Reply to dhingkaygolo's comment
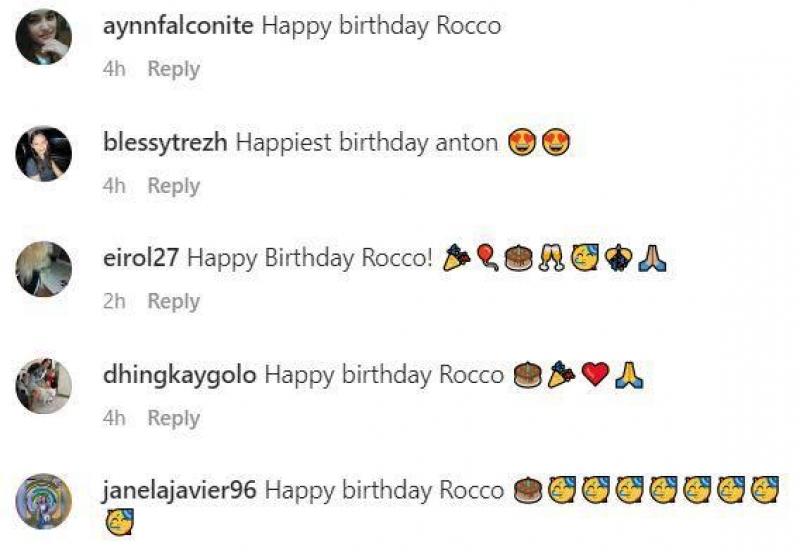Viewport: 800px width, 552px height. (x=174, y=418)
